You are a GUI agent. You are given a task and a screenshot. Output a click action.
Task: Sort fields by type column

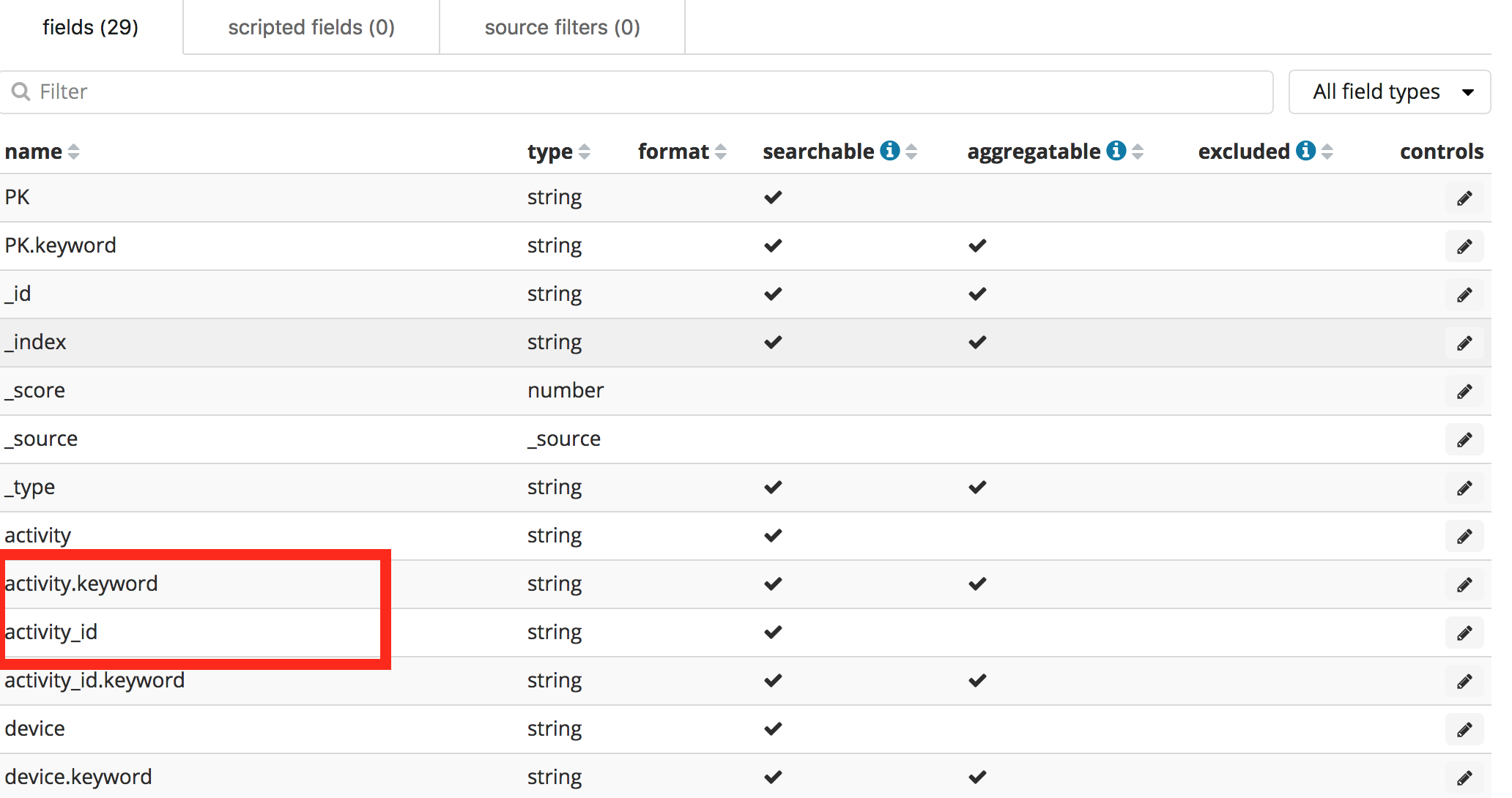pyautogui.click(x=584, y=152)
